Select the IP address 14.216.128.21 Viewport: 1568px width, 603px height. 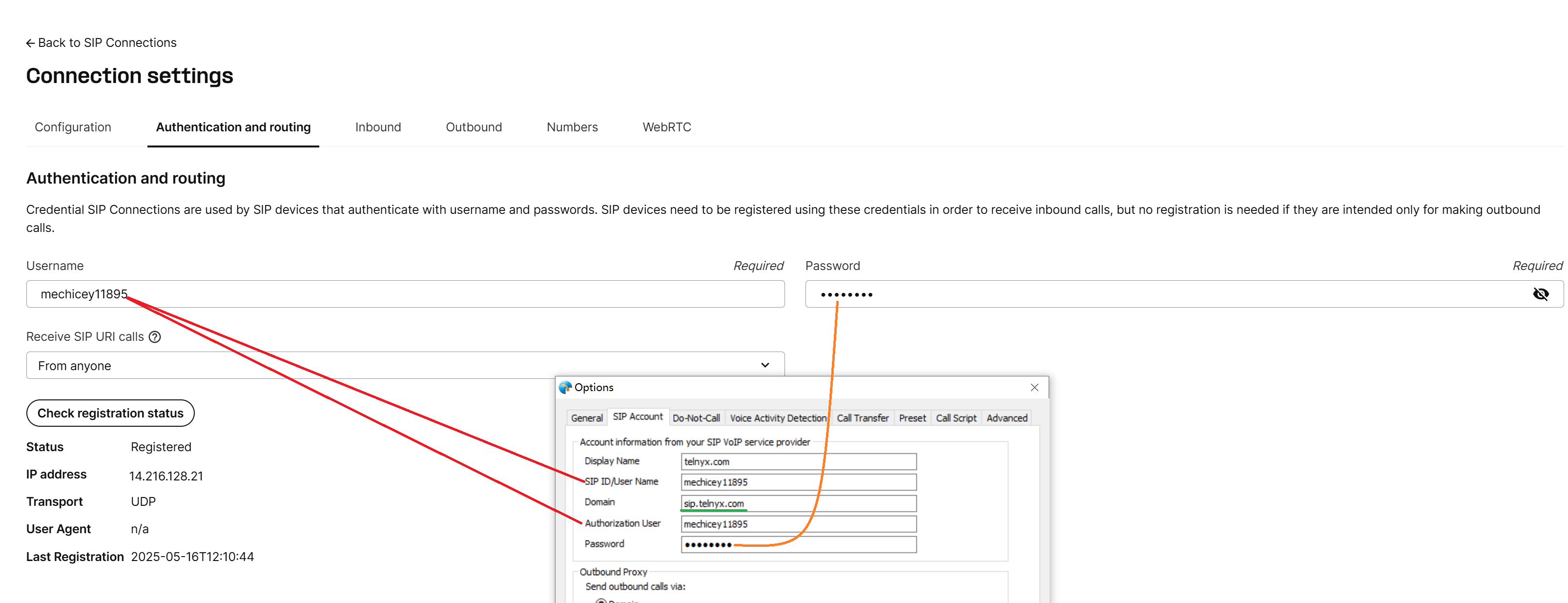(x=166, y=477)
